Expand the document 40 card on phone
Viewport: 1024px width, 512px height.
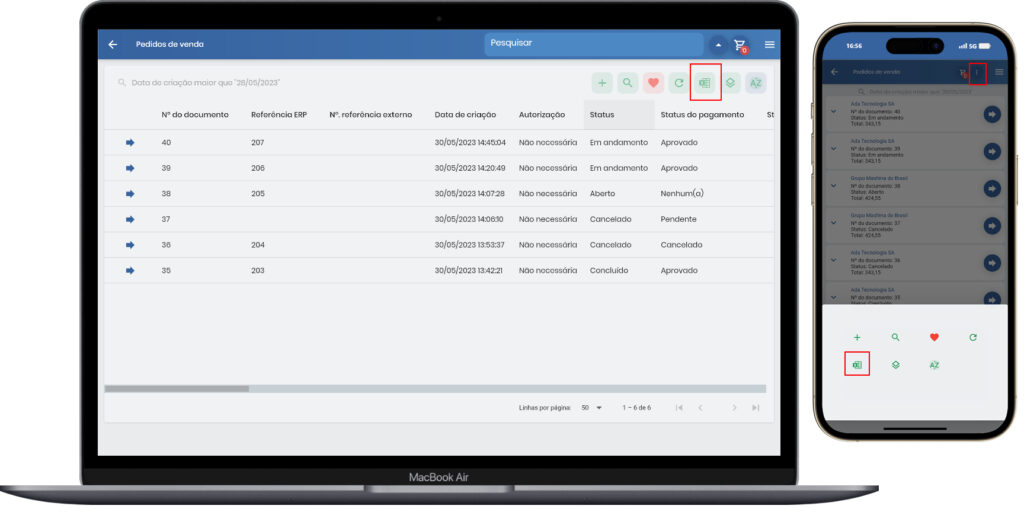pyautogui.click(x=833, y=111)
